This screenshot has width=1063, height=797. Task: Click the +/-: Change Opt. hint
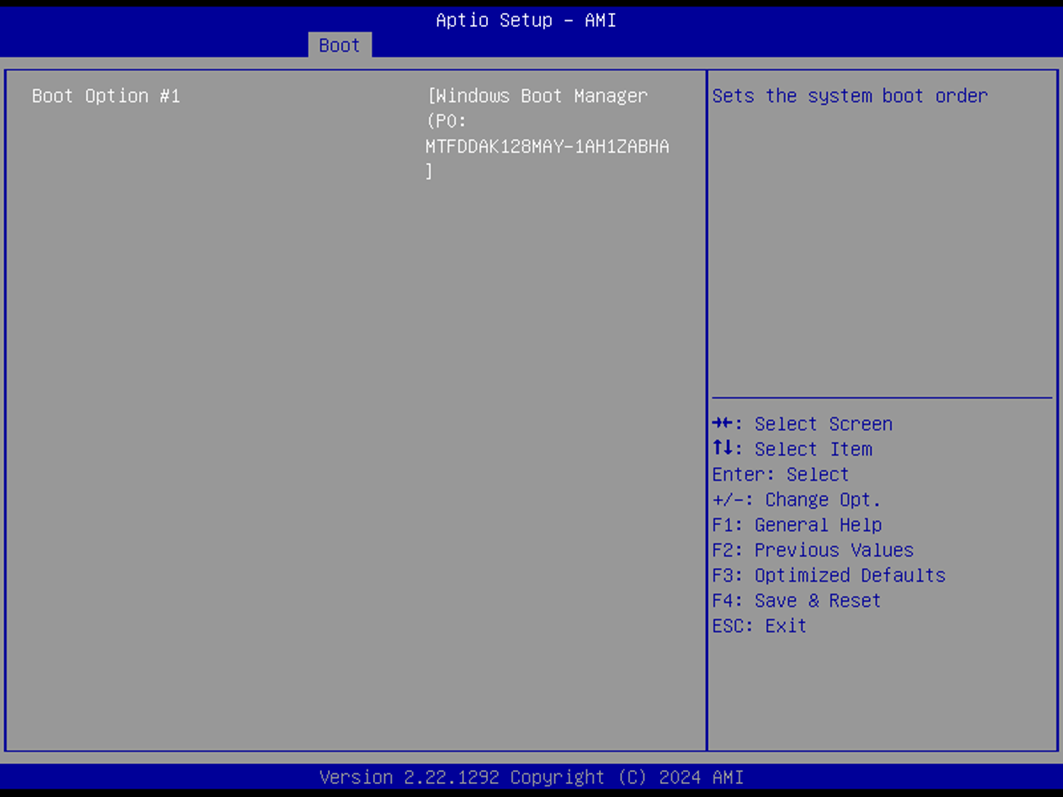click(796, 500)
